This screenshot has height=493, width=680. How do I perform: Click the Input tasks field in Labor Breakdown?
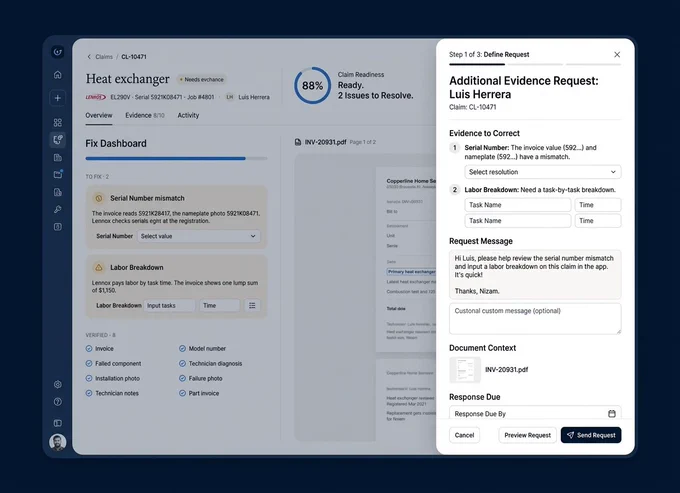tap(169, 306)
